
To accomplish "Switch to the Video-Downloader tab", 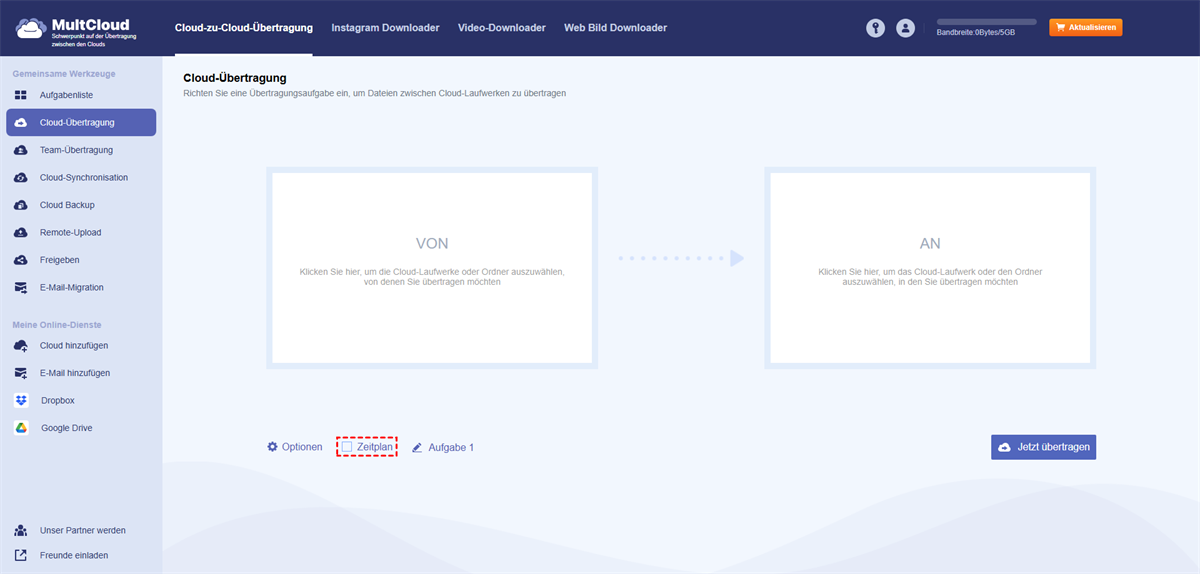I will (x=502, y=28).
